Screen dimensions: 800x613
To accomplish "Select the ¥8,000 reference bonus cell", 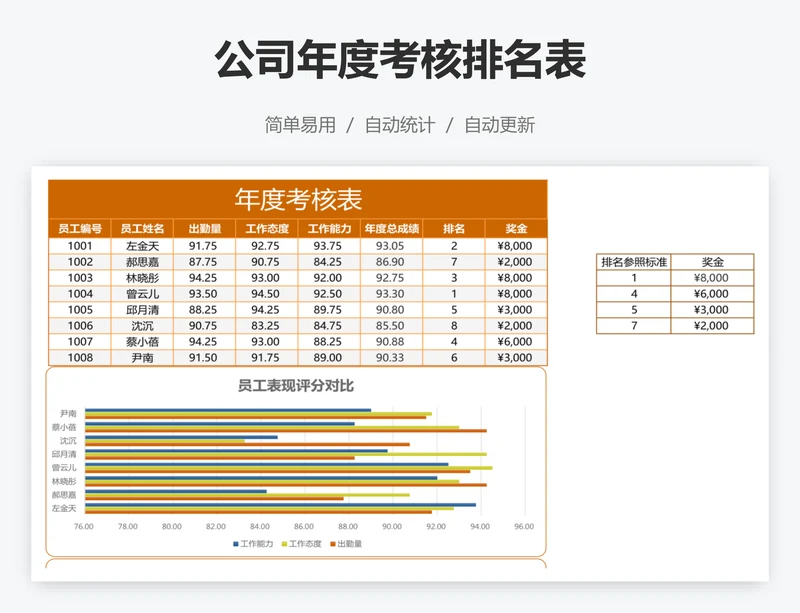I will point(711,277).
